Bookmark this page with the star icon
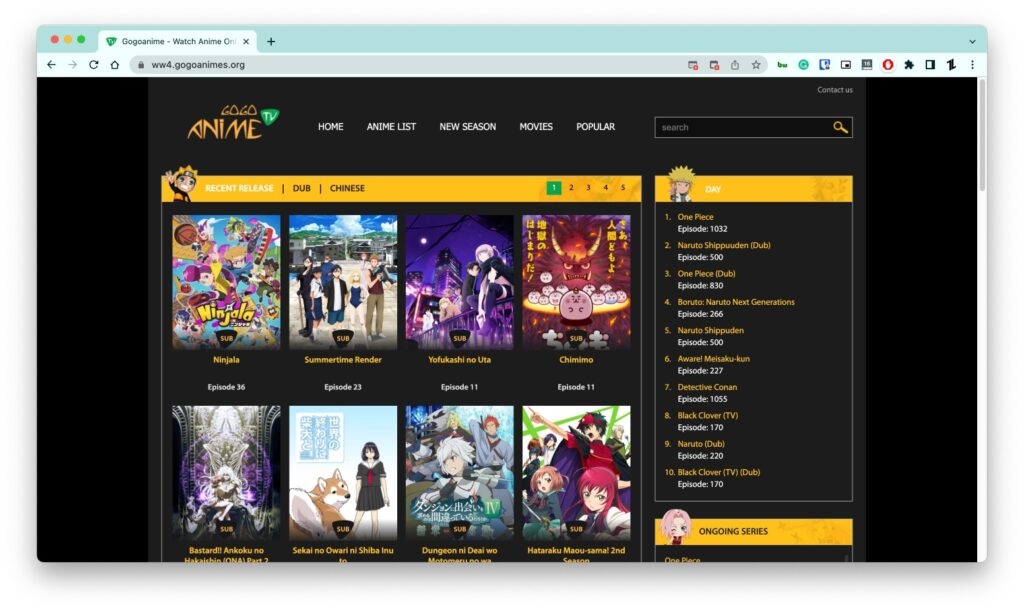 click(x=756, y=65)
